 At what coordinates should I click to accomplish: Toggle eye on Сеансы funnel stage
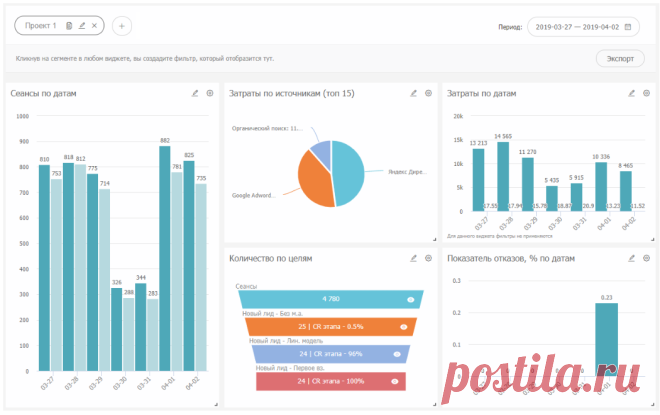point(410,300)
